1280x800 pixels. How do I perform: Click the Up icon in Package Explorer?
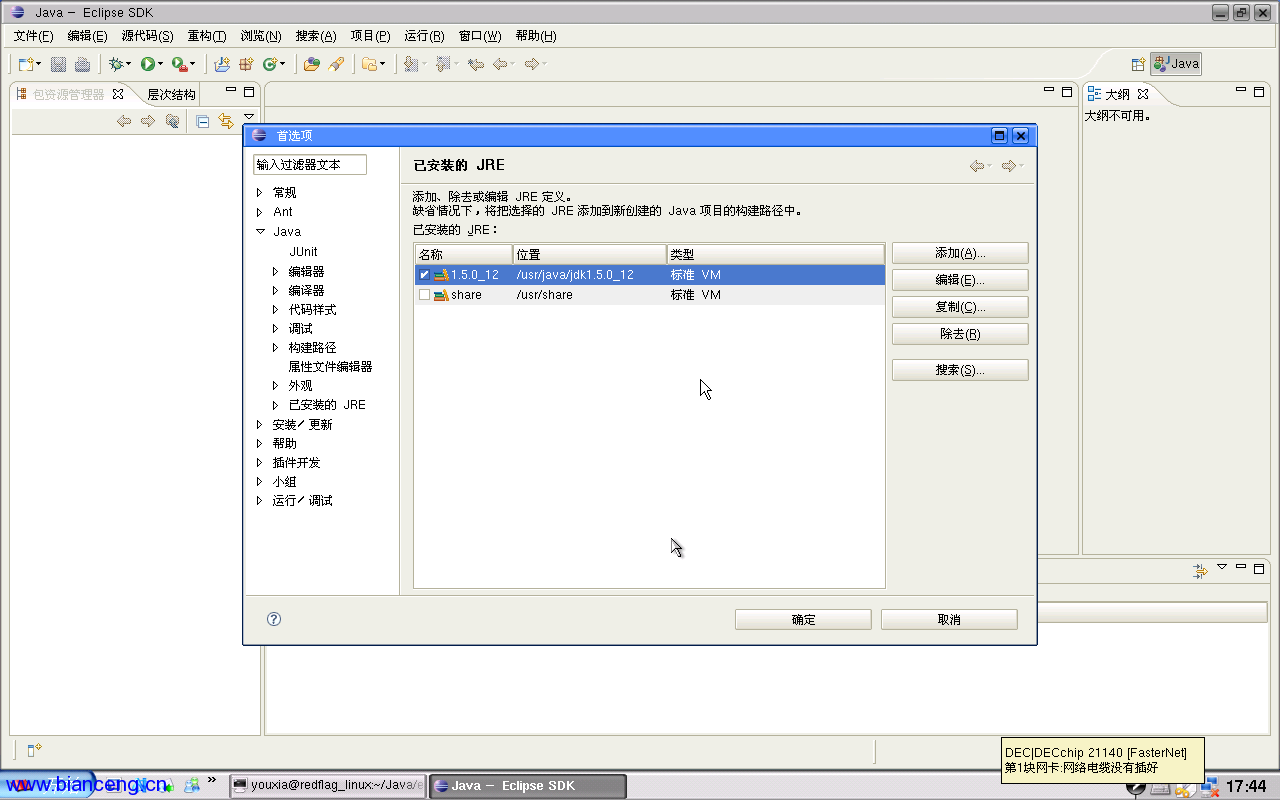point(172,121)
